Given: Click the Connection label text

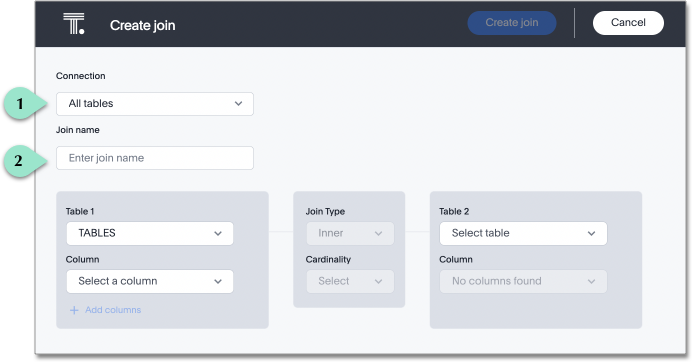Looking at the screenshot, I should pos(80,76).
